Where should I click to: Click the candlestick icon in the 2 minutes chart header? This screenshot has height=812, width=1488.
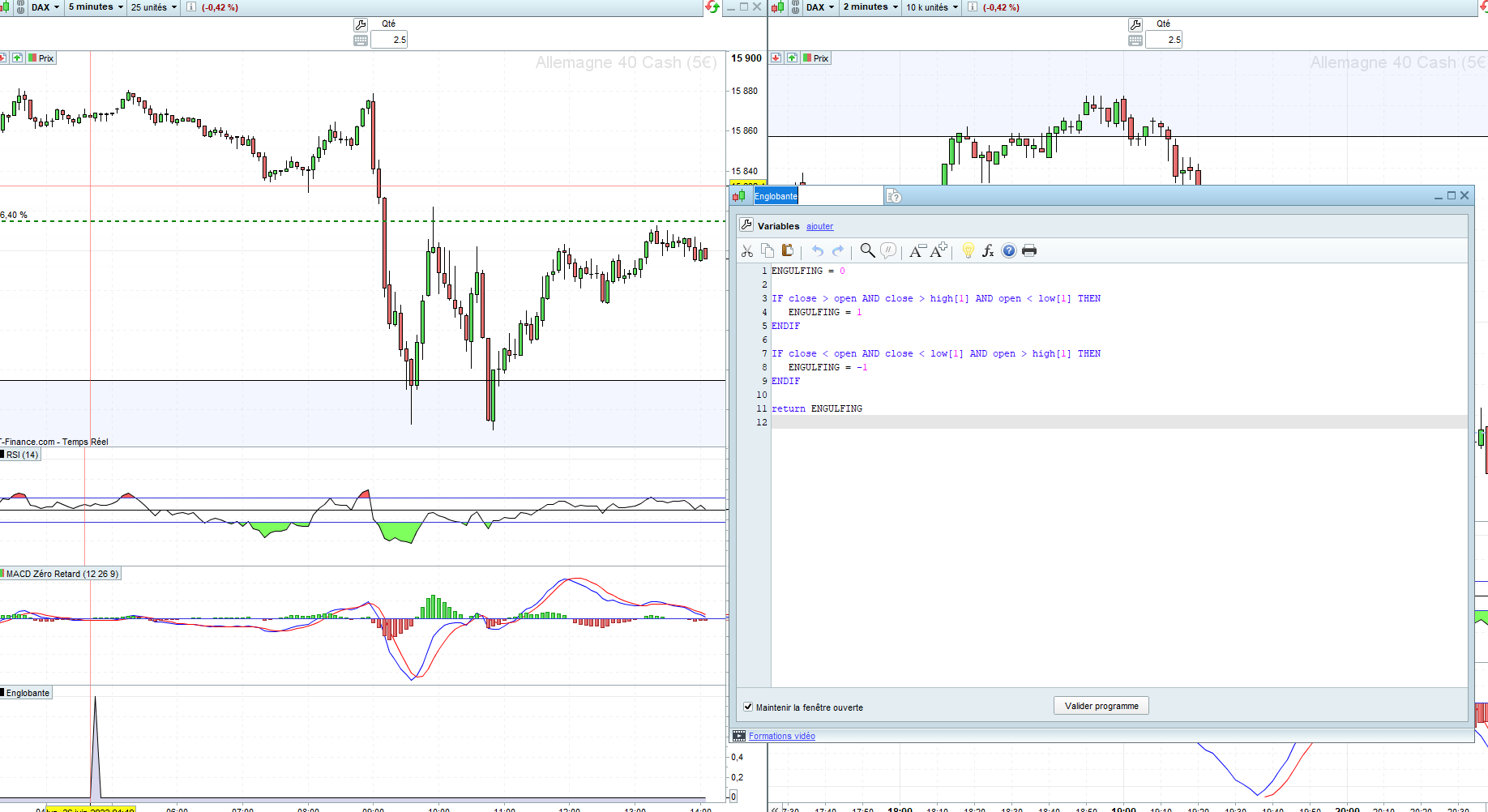click(778, 7)
